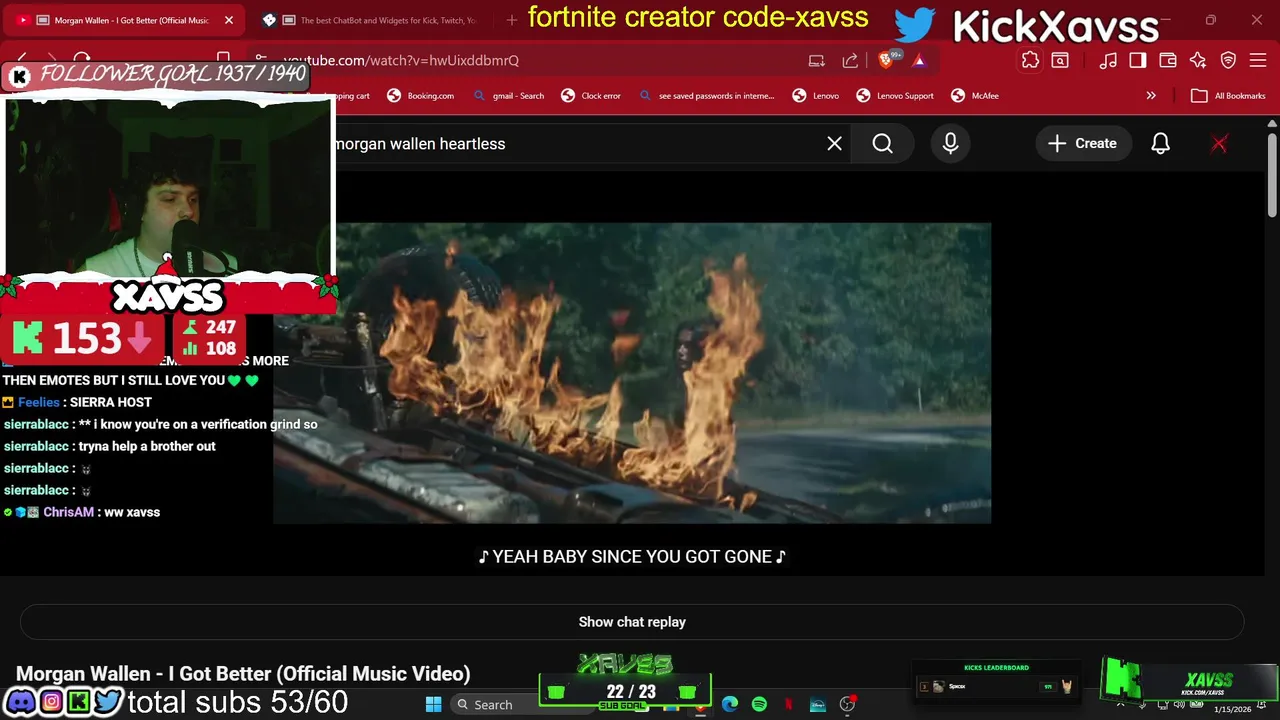
Task: Show chat replay
Action: click(632, 622)
